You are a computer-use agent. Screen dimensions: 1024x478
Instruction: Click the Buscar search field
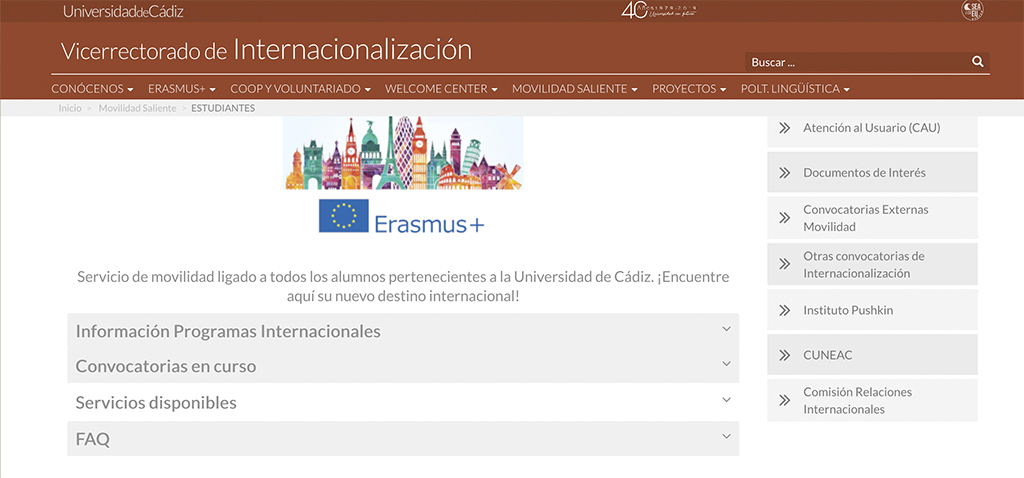(x=855, y=62)
